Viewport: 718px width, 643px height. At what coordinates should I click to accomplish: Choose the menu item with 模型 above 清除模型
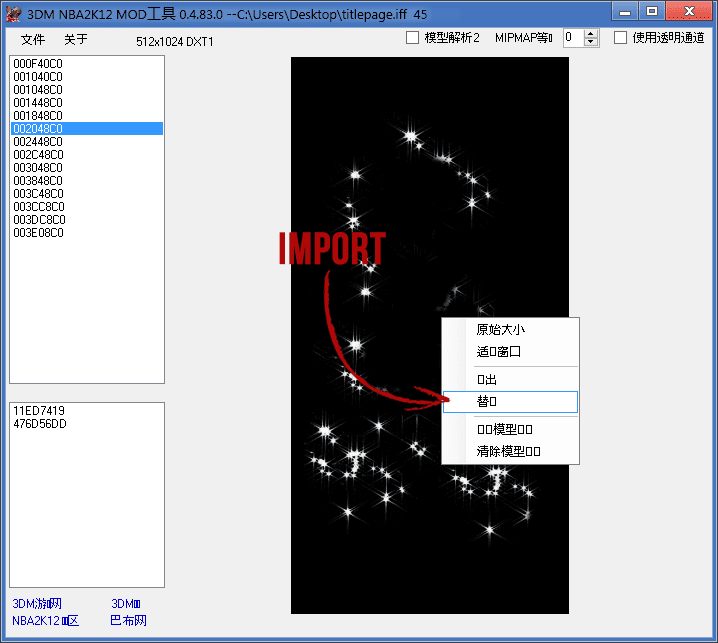click(510, 430)
